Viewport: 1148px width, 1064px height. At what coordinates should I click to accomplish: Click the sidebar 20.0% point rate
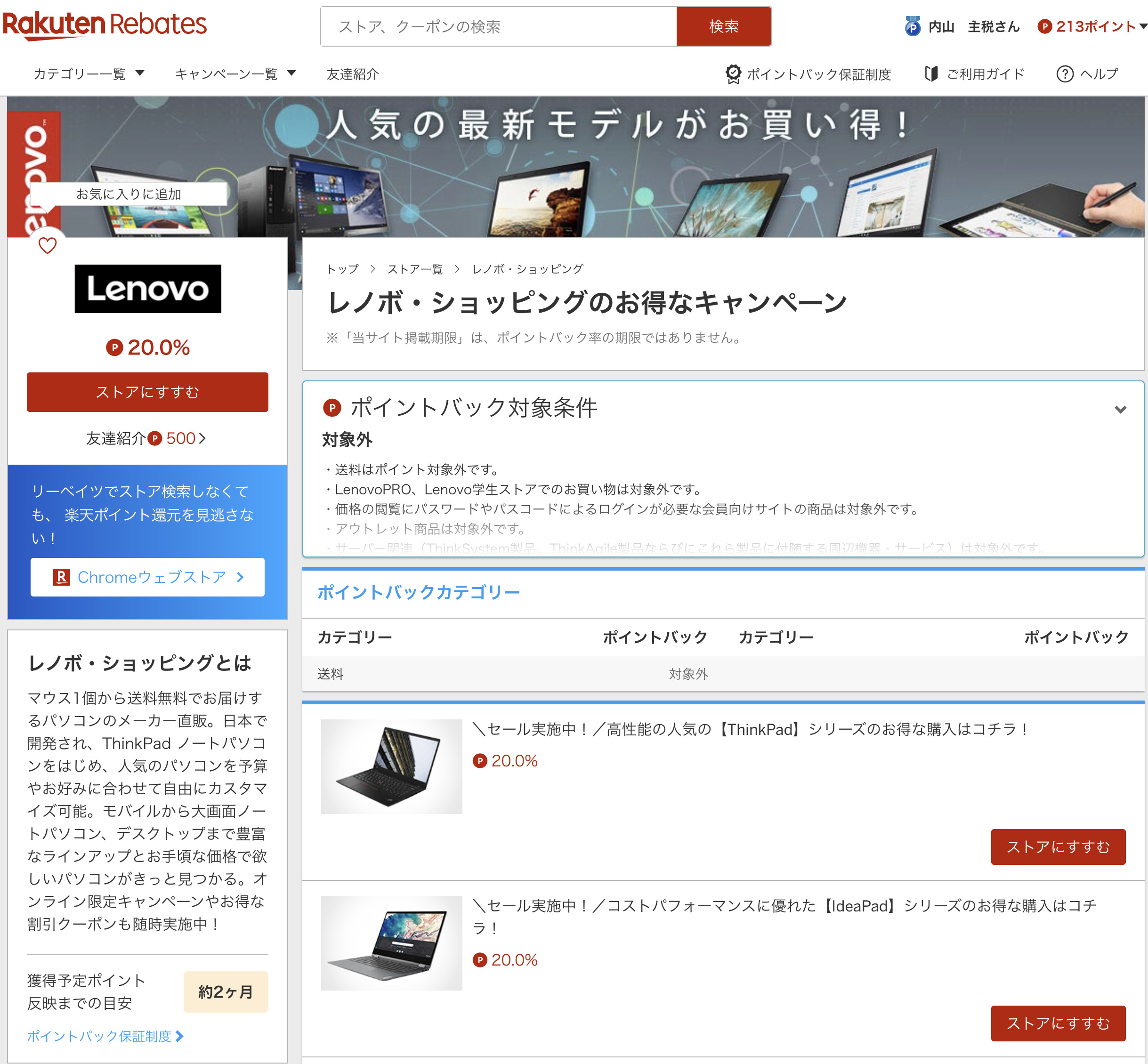pyautogui.click(x=159, y=347)
